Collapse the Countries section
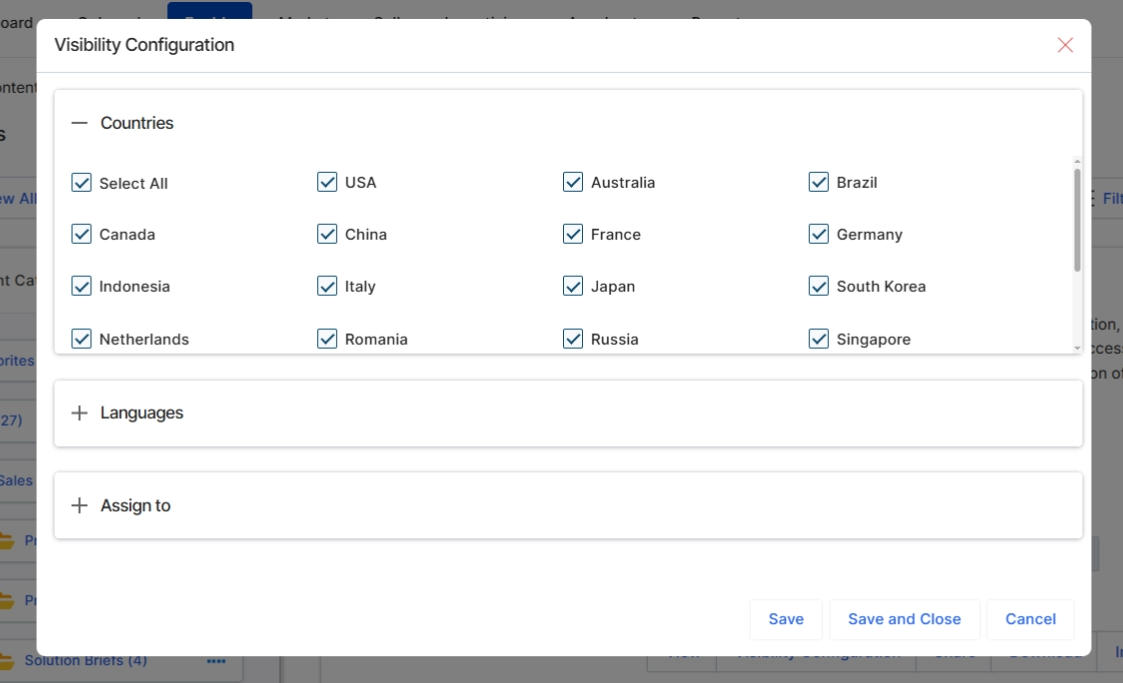Screen dimensions: 1123x683 tap(79, 123)
